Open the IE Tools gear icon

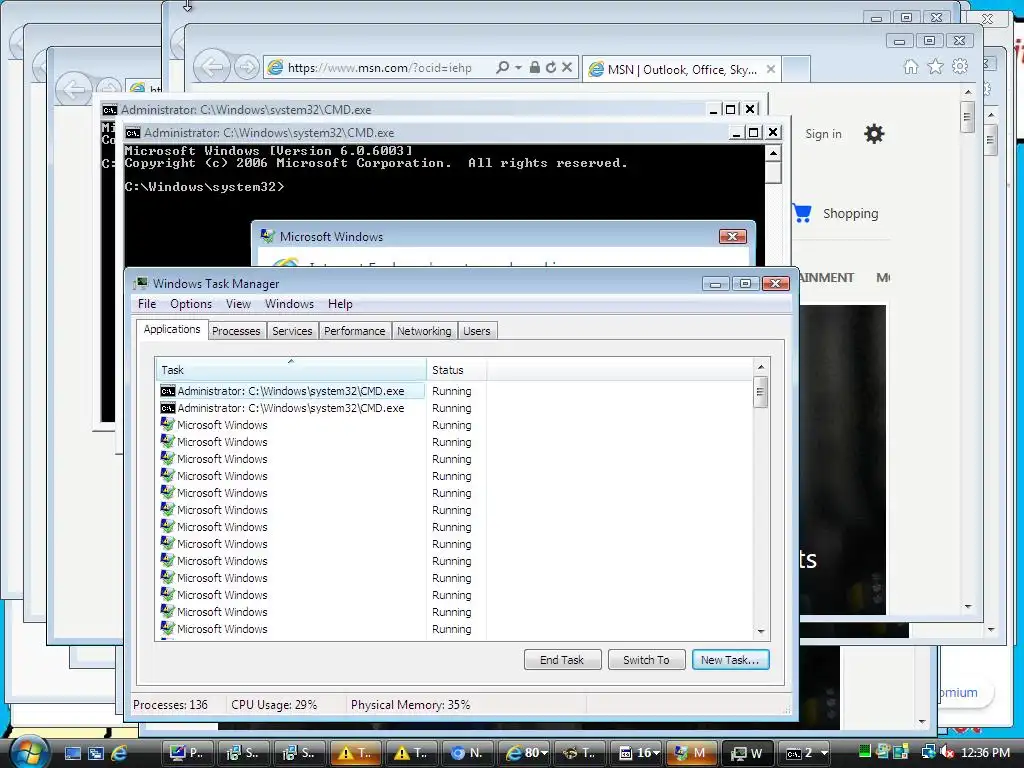coord(960,67)
